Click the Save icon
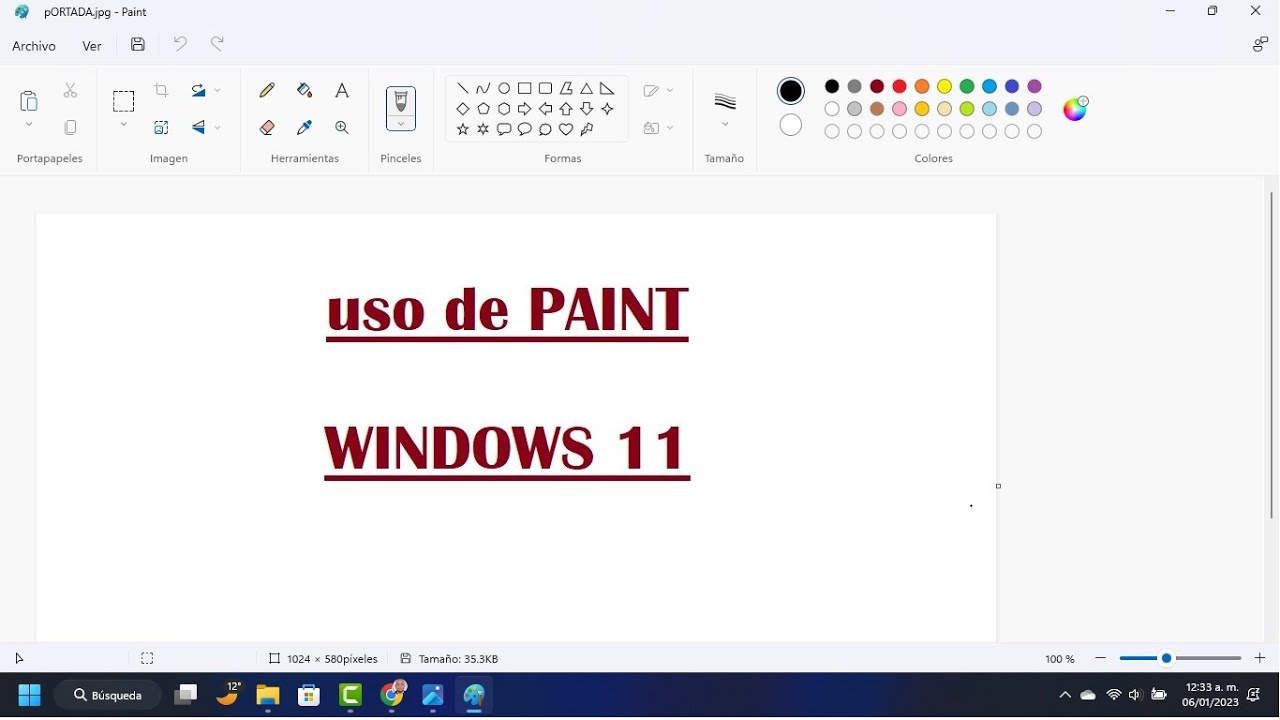 pos(138,45)
